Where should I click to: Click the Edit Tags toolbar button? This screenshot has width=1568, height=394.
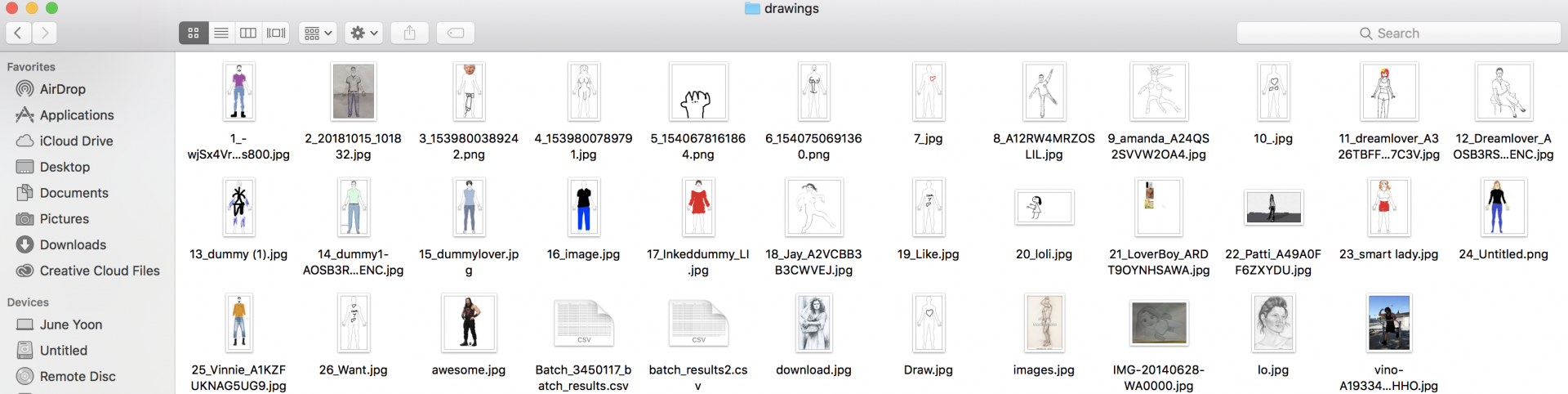point(456,33)
